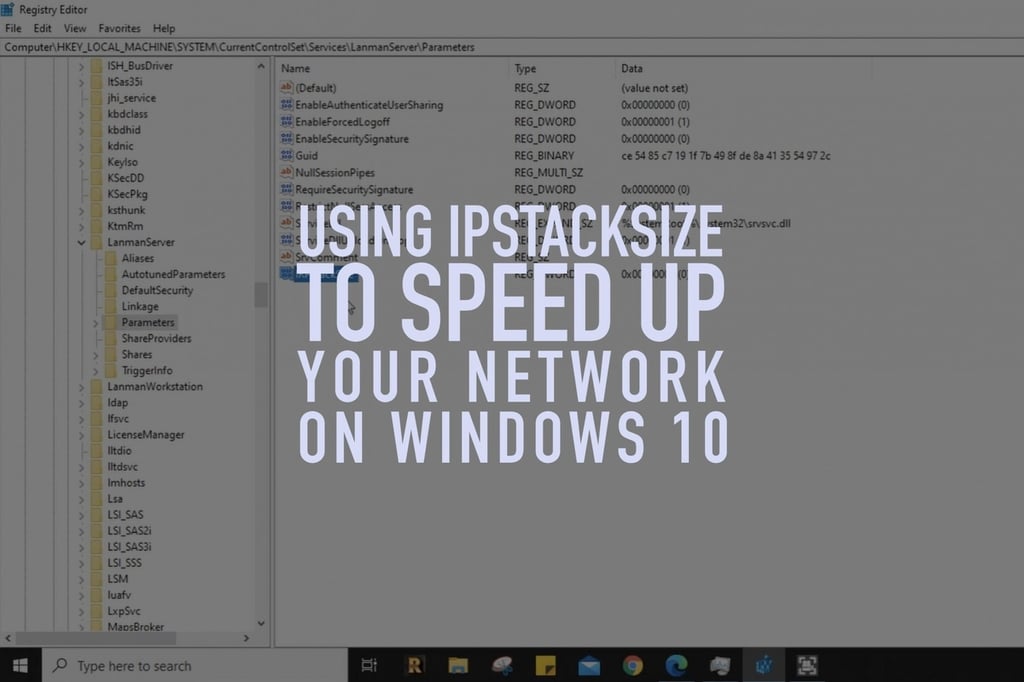The height and width of the screenshot is (682, 1024).
Task: Click the tree pane horizontal scroll right arrow
Action: tap(246, 638)
